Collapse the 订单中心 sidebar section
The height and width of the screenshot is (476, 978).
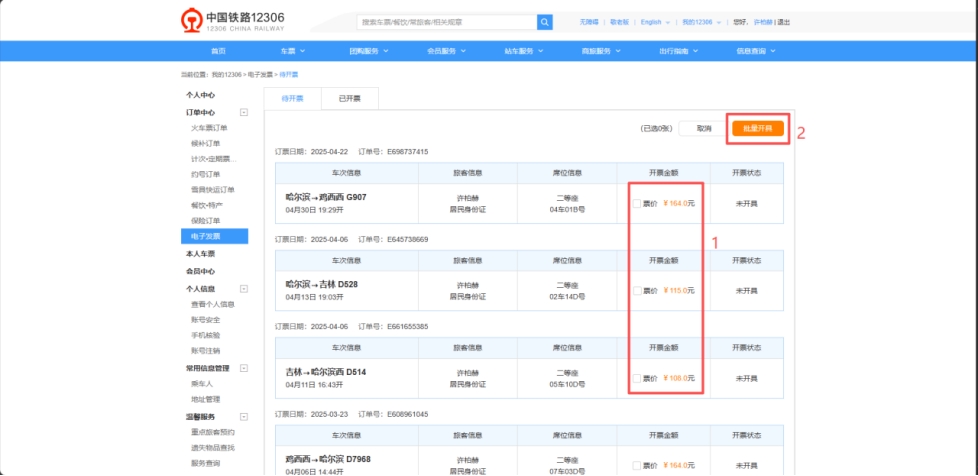pos(244,112)
